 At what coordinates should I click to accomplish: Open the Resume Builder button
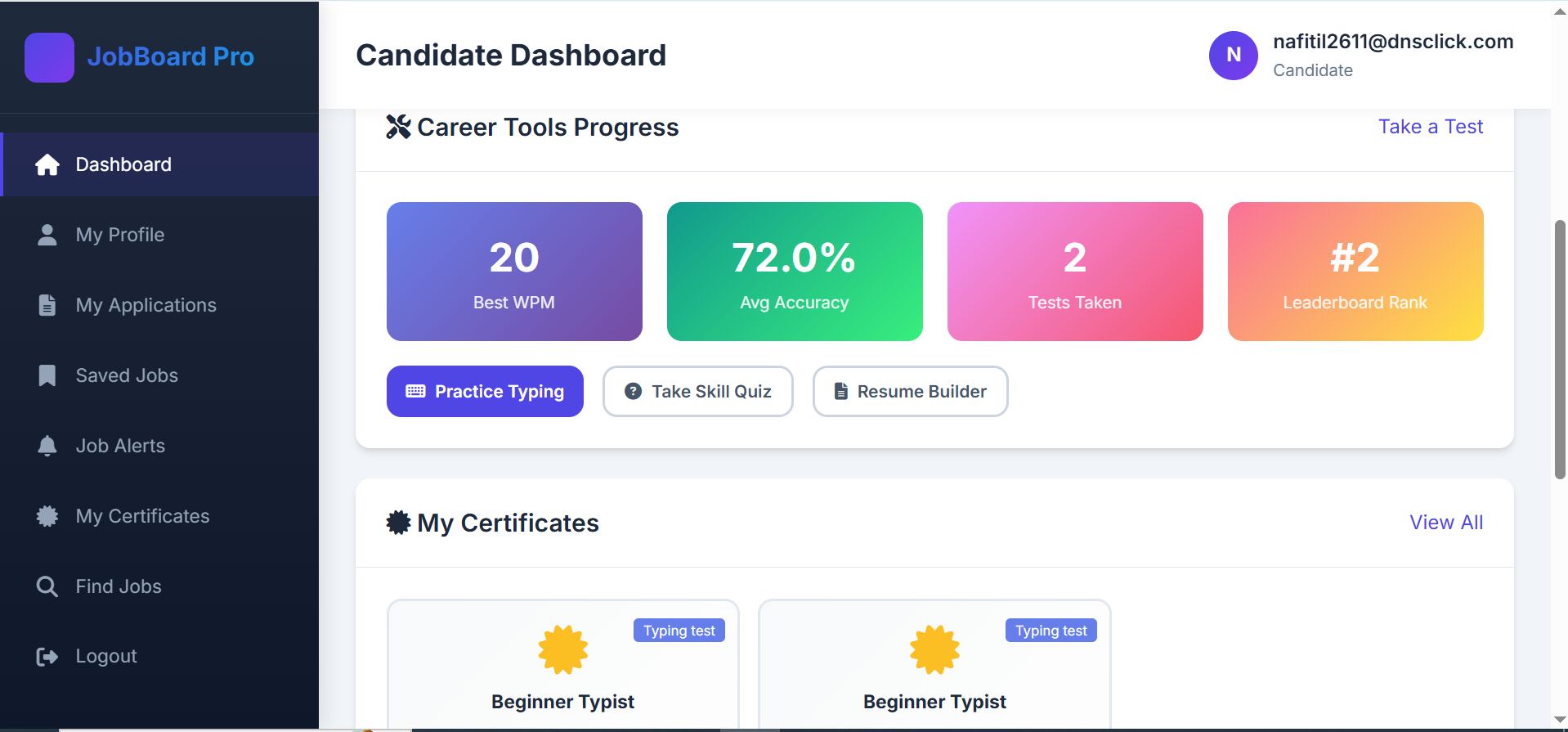[910, 392]
